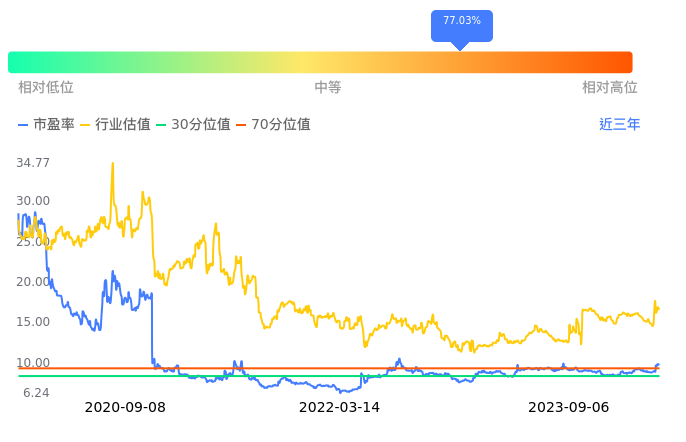
Task: Toggle the 30分位值 legend line
Action: tap(193, 125)
